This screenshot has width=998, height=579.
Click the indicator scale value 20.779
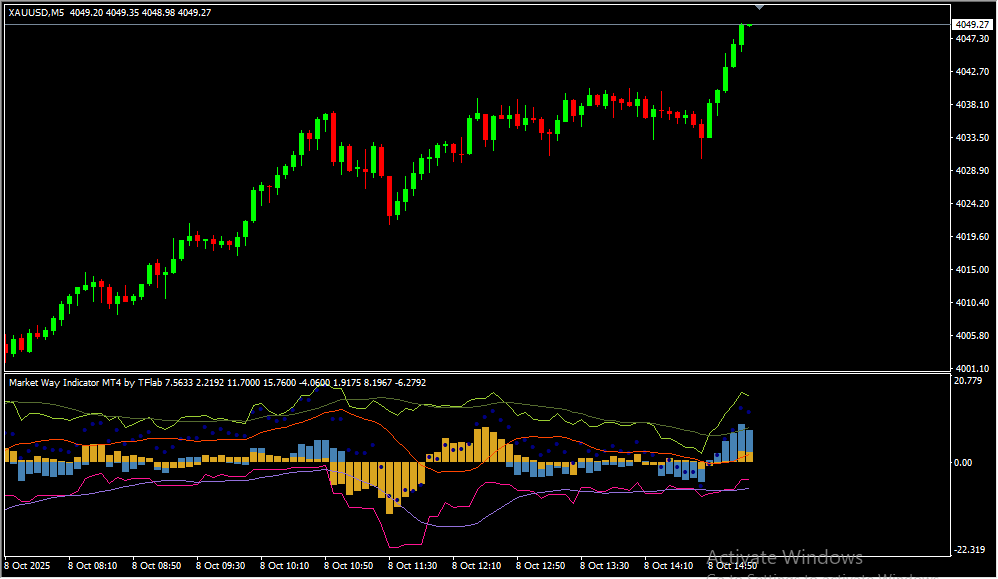[968, 381]
